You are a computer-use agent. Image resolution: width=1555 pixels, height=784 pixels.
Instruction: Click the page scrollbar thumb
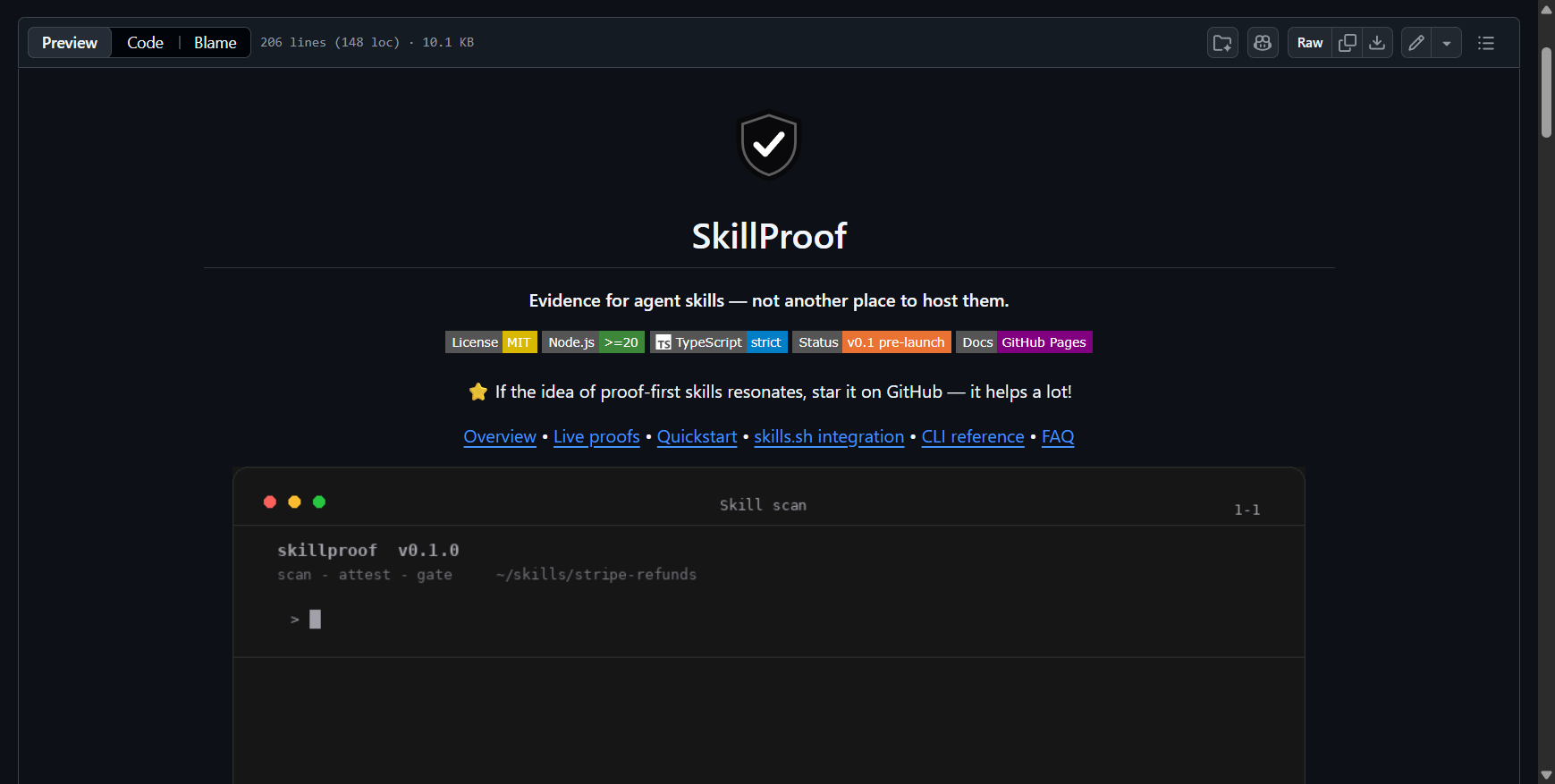pos(1546,92)
